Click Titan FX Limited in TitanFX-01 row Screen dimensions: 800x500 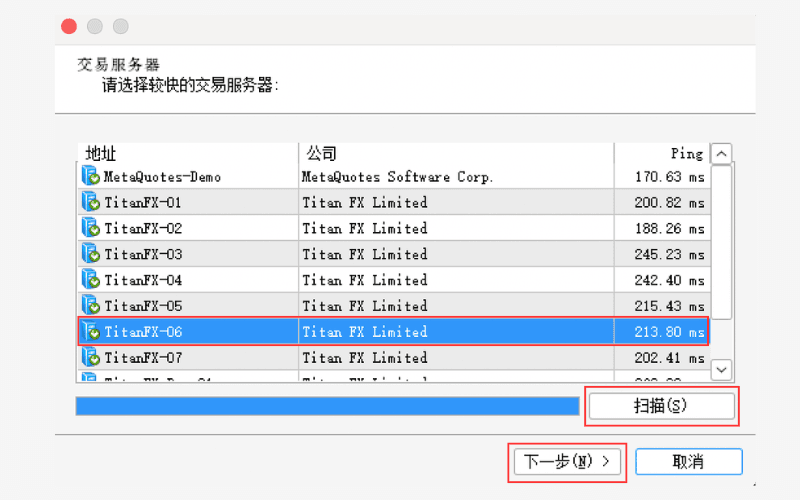(365, 203)
